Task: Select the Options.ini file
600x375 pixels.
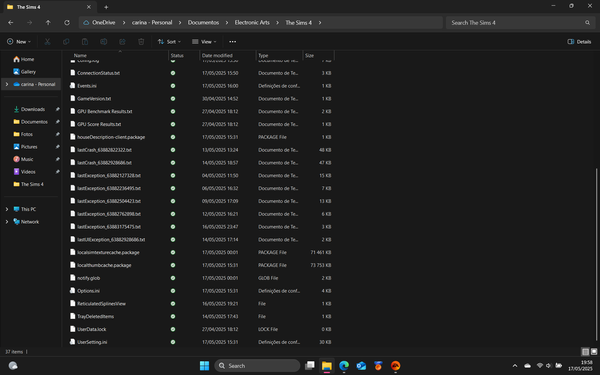Action: (x=88, y=291)
